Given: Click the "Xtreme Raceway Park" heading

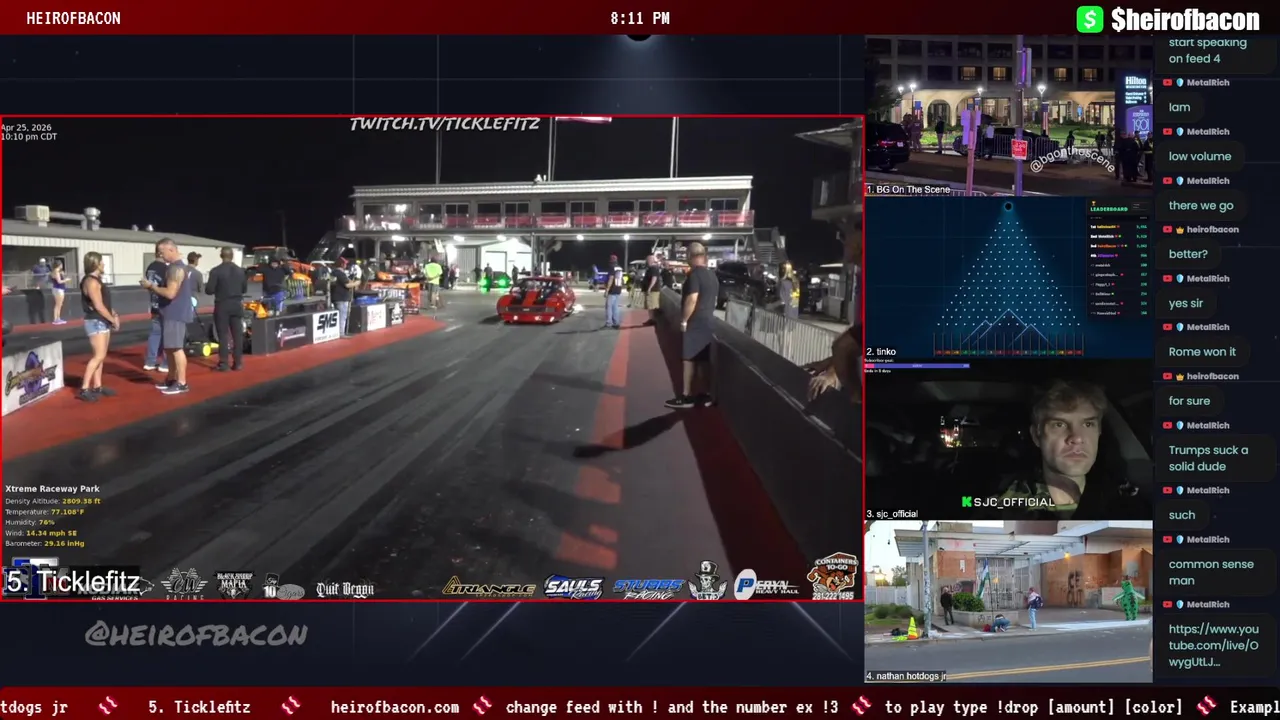Looking at the screenshot, I should (52, 489).
